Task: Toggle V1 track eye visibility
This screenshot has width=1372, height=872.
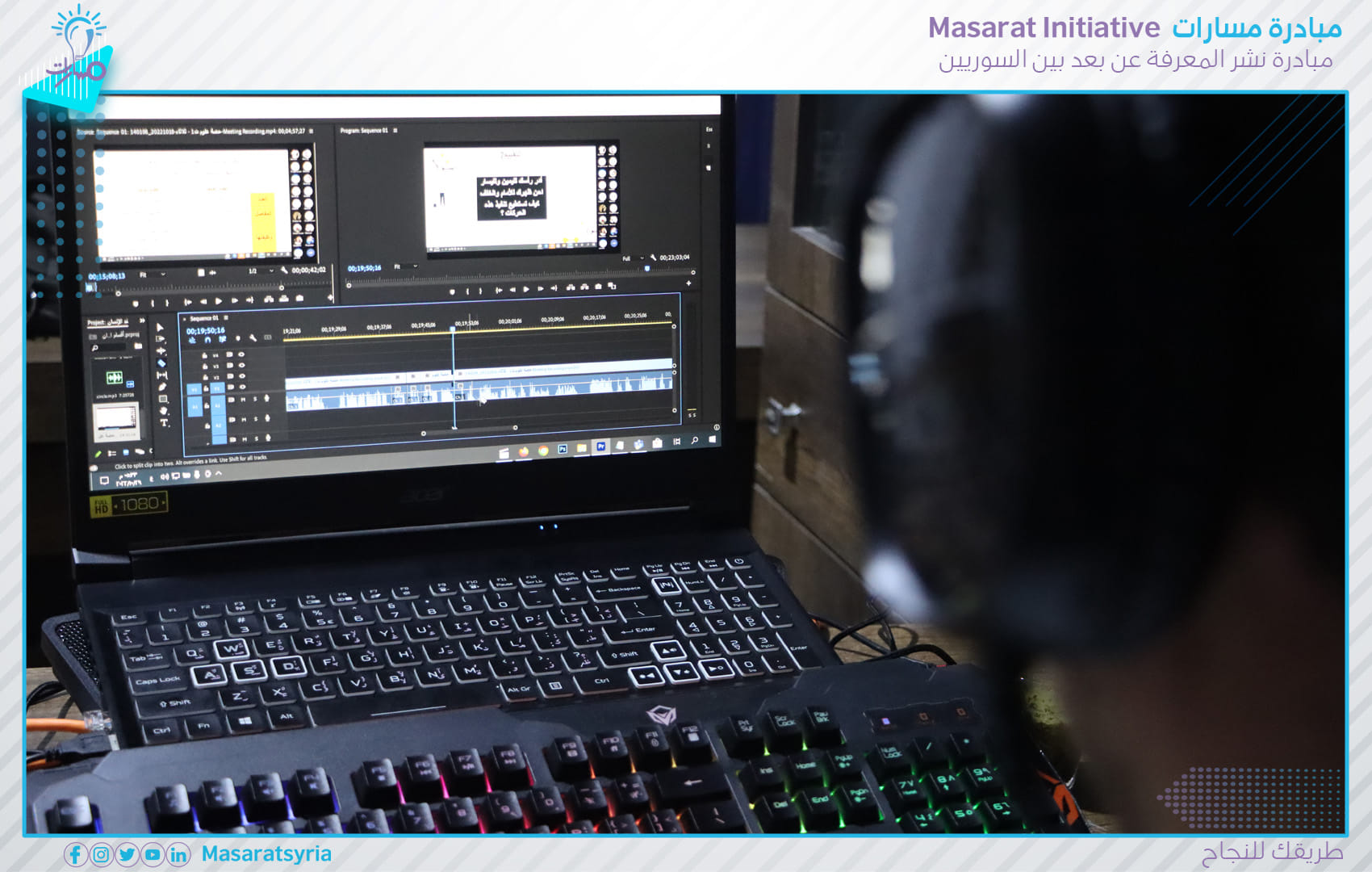Action: [x=241, y=387]
